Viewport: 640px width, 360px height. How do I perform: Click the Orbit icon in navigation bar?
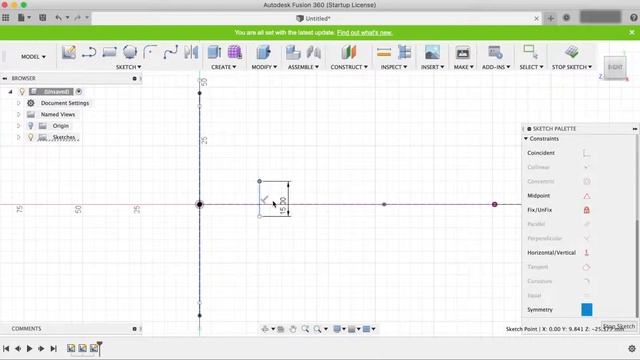[x=265, y=329]
